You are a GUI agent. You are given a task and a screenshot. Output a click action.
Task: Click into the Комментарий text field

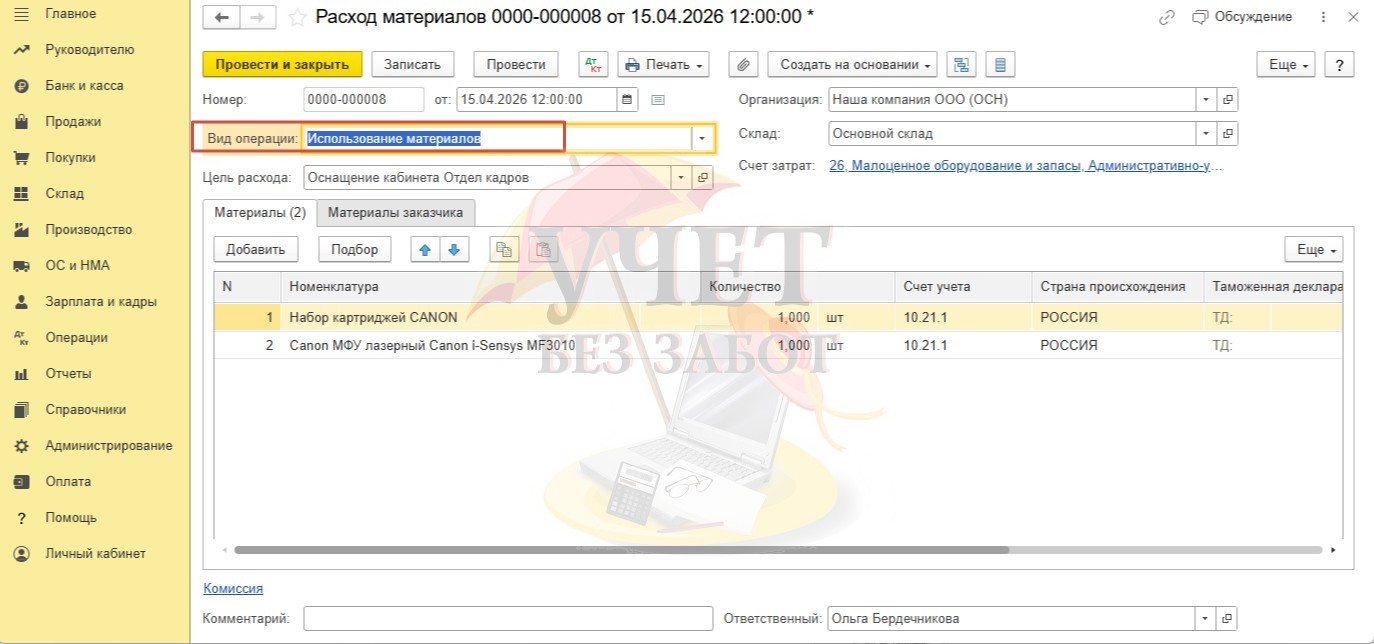[x=508, y=618]
